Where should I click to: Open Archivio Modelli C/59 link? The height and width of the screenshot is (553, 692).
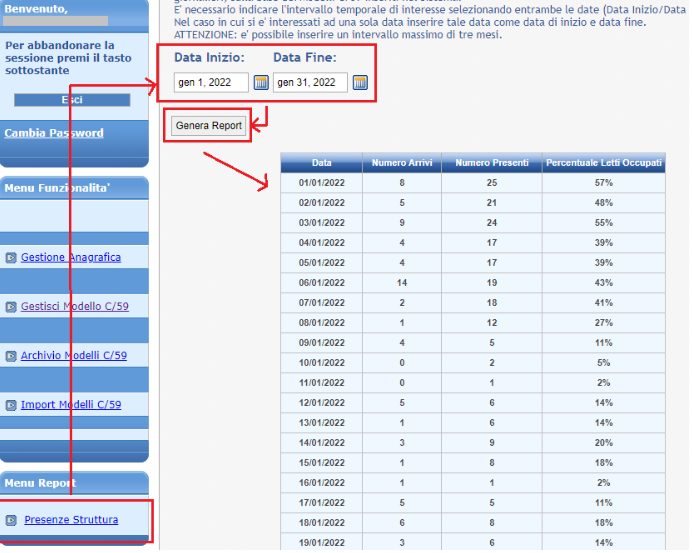[74, 355]
